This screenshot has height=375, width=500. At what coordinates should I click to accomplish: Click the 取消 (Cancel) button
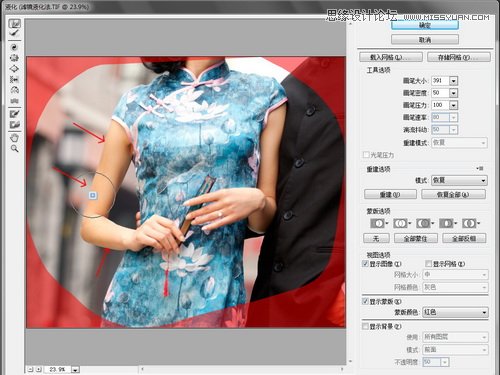(425, 40)
